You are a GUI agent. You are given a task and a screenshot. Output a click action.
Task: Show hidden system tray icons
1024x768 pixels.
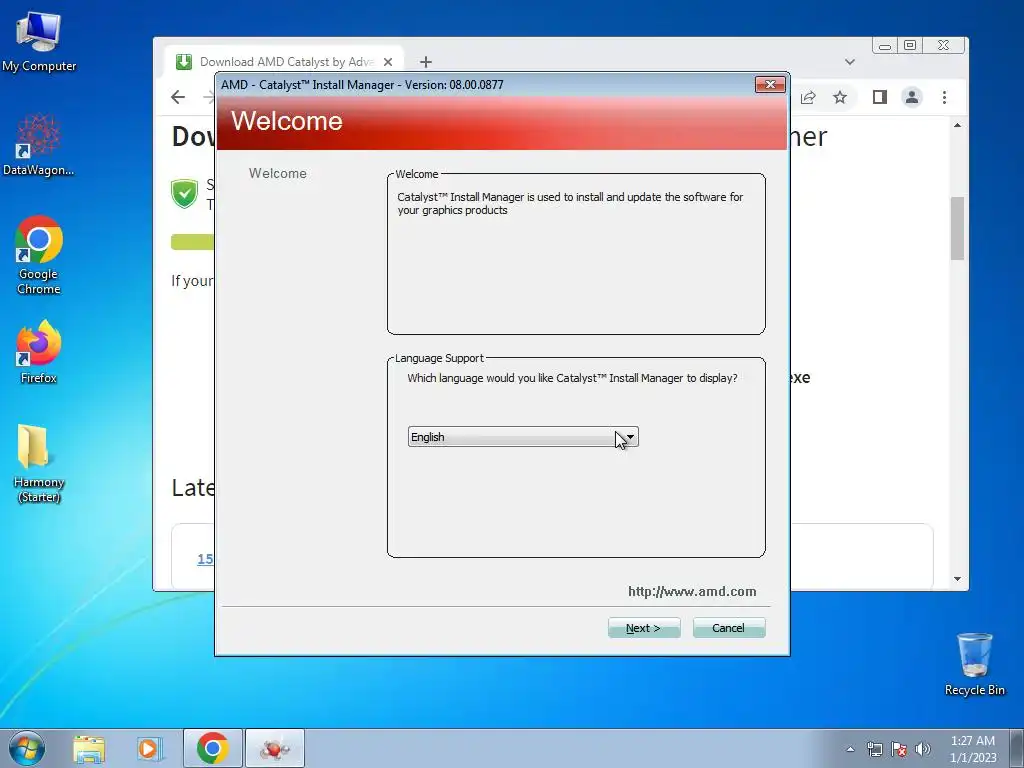pyautogui.click(x=850, y=749)
